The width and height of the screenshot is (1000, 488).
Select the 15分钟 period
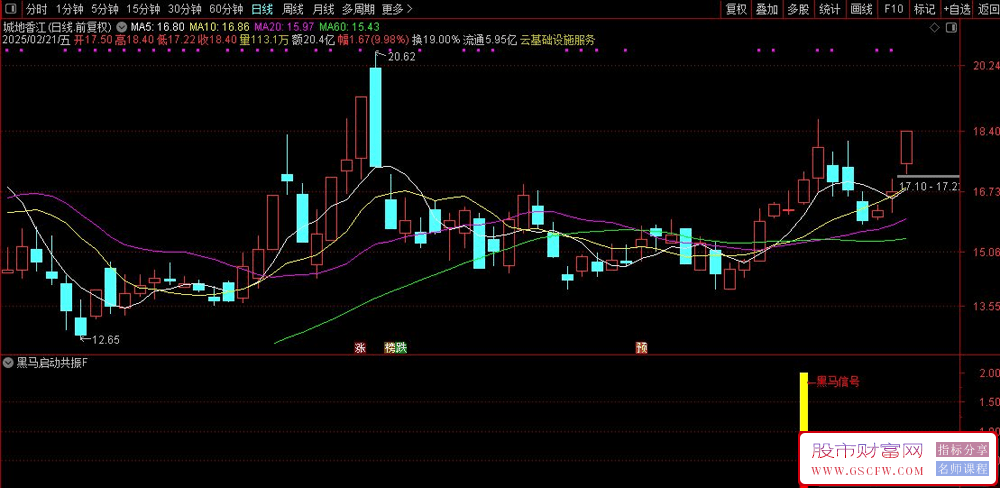click(143, 9)
